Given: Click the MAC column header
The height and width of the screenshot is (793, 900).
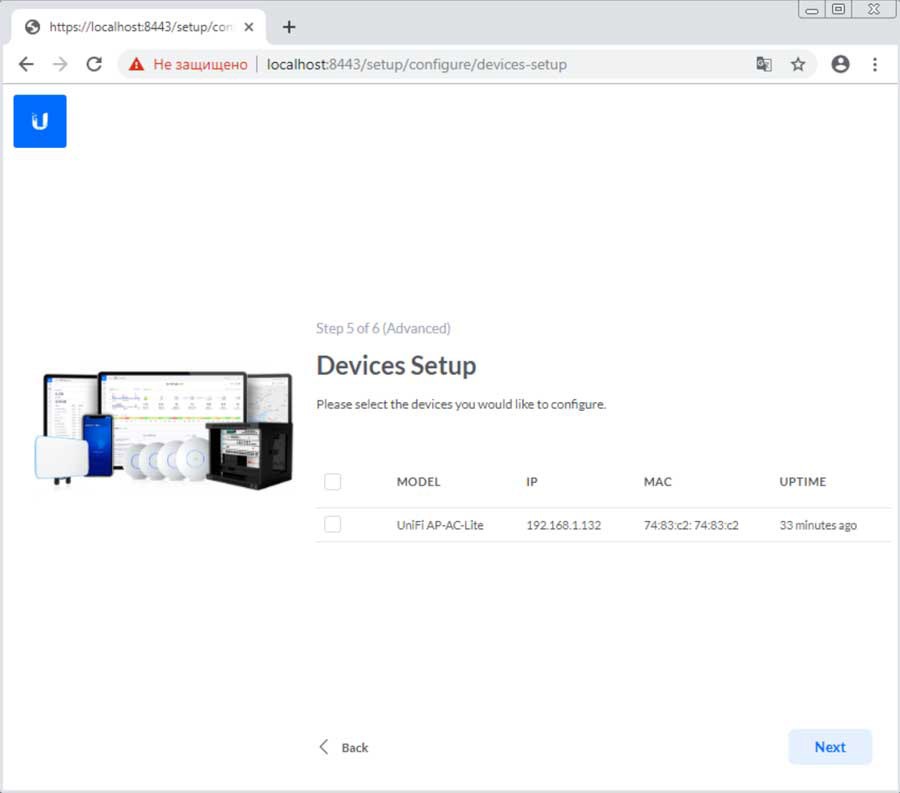Looking at the screenshot, I should pos(658,481).
